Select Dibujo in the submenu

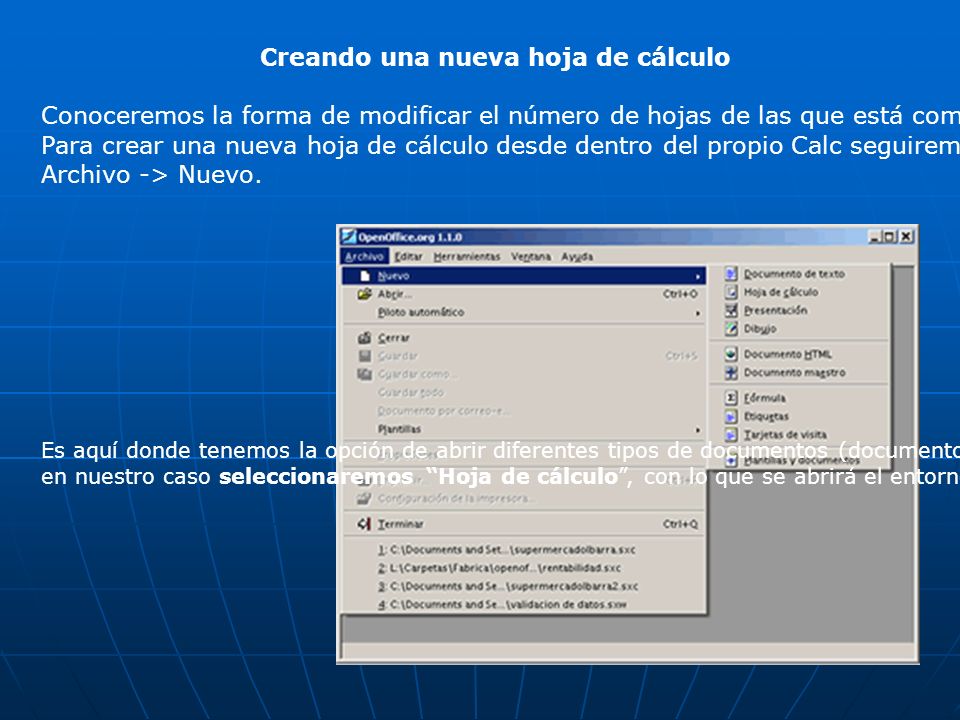pyautogui.click(x=800, y=329)
